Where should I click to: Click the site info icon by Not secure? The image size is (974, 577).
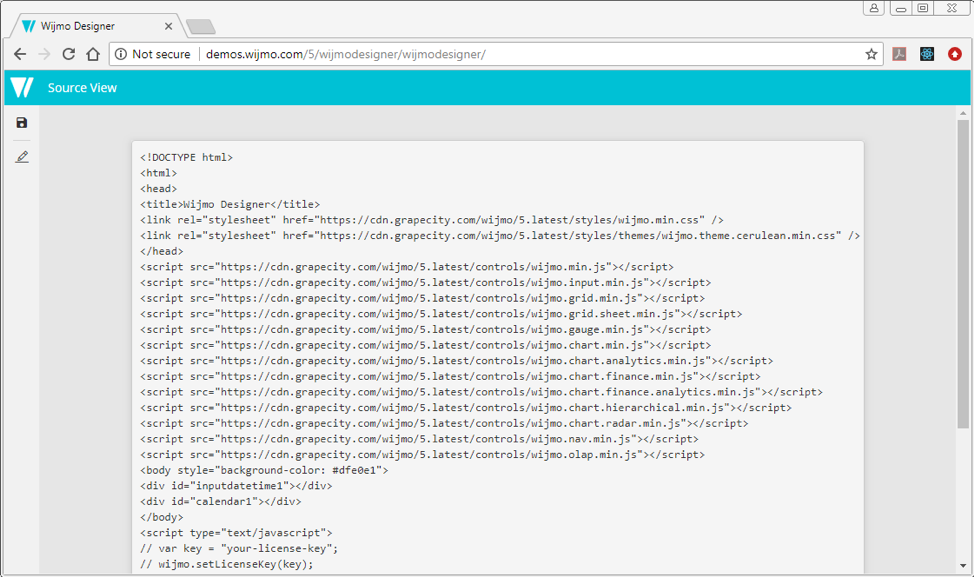pyautogui.click(x=121, y=54)
